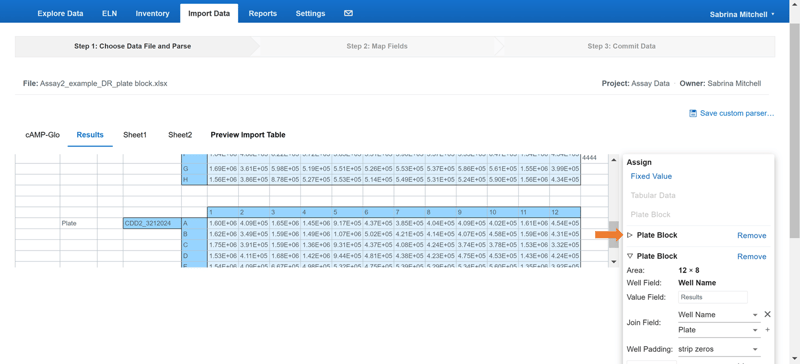Switch to the Inventory tab

point(152,14)
